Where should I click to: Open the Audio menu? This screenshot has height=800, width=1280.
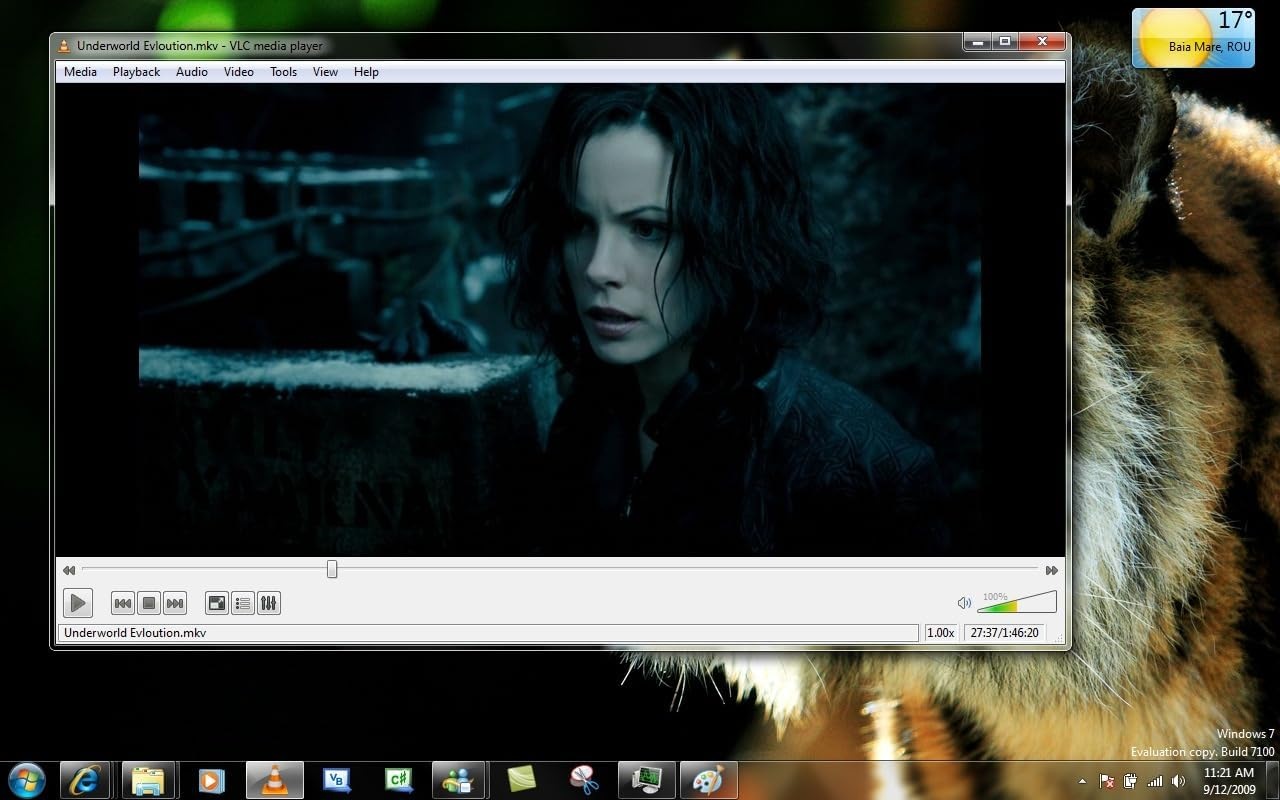(191, 71)
